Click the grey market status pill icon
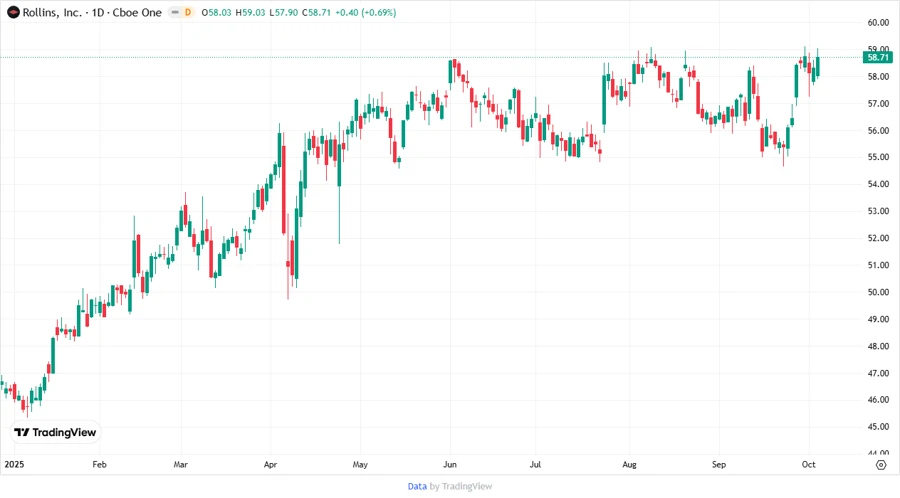Viewport: 900px width, 498px height. (174, 12)
